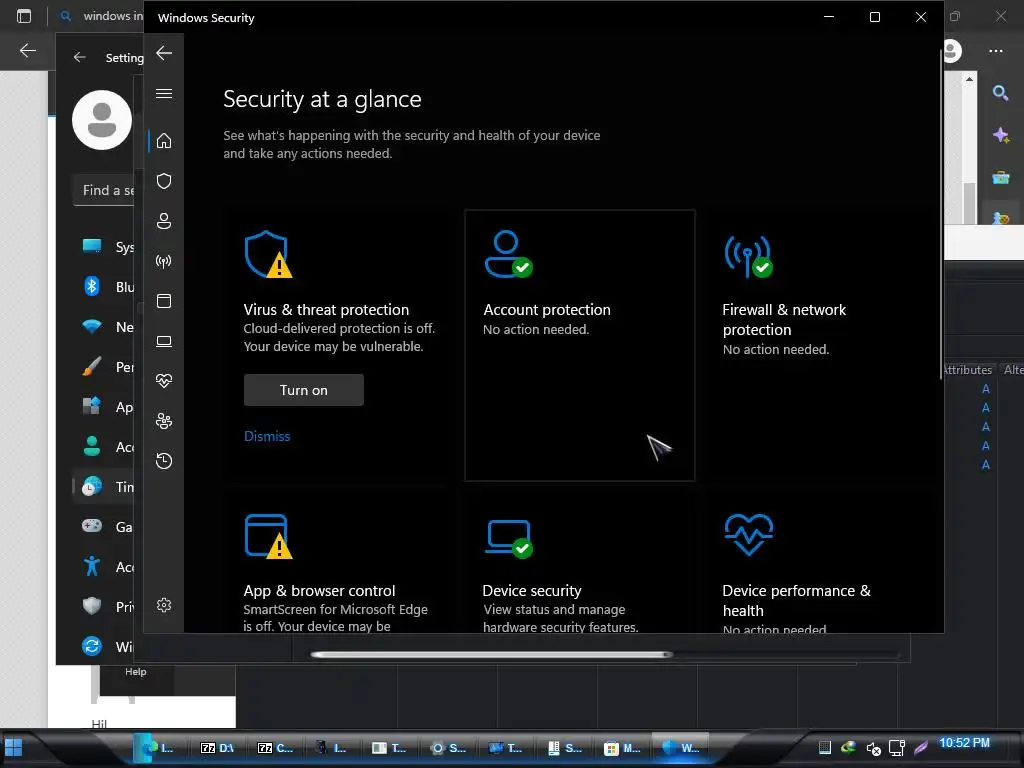Open Settings gear in Windows Security sidebar
This screenshot has height=768, width=1024.
tap(164, 605)
